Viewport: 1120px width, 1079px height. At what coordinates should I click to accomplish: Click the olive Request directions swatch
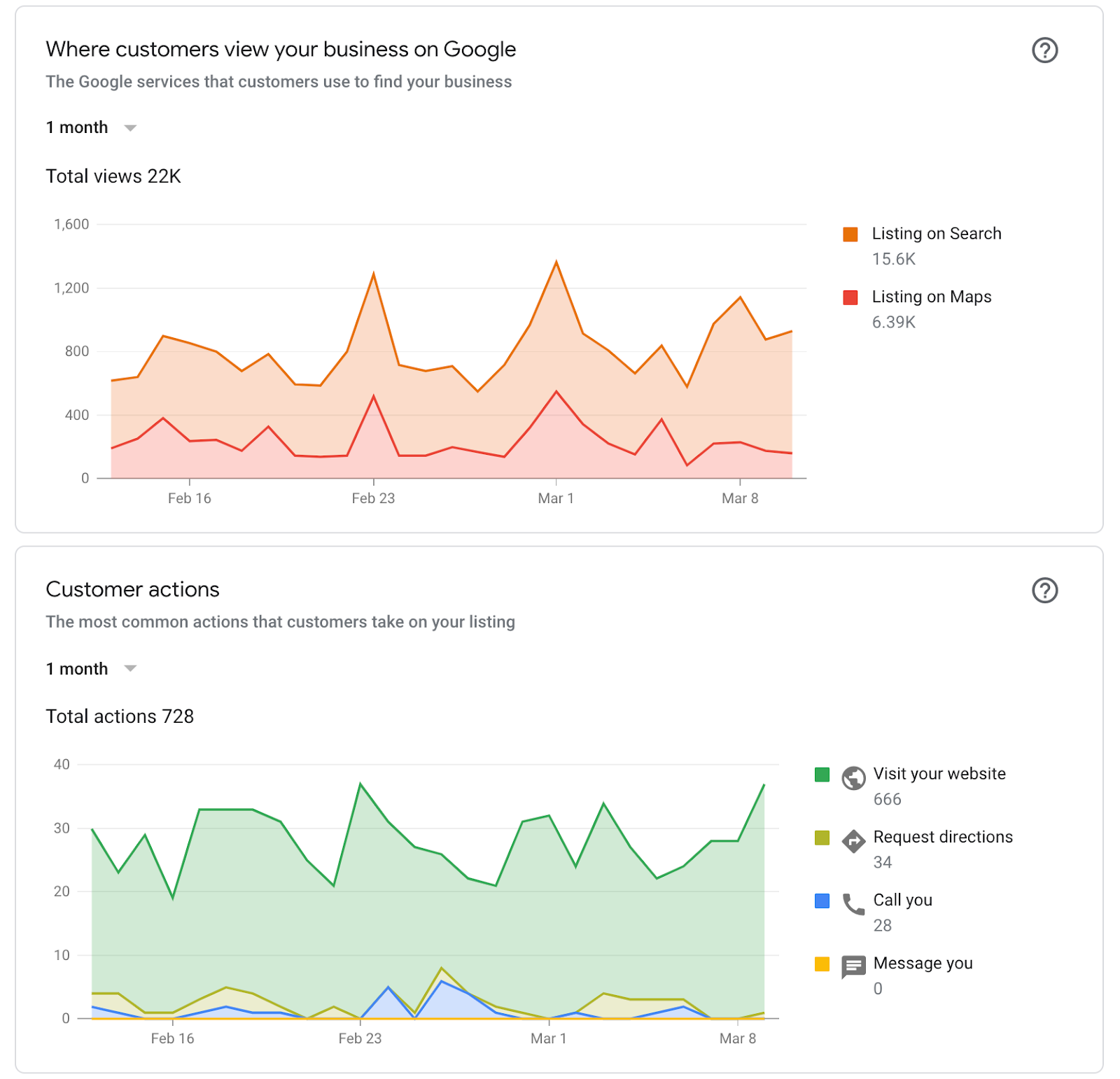822,838
